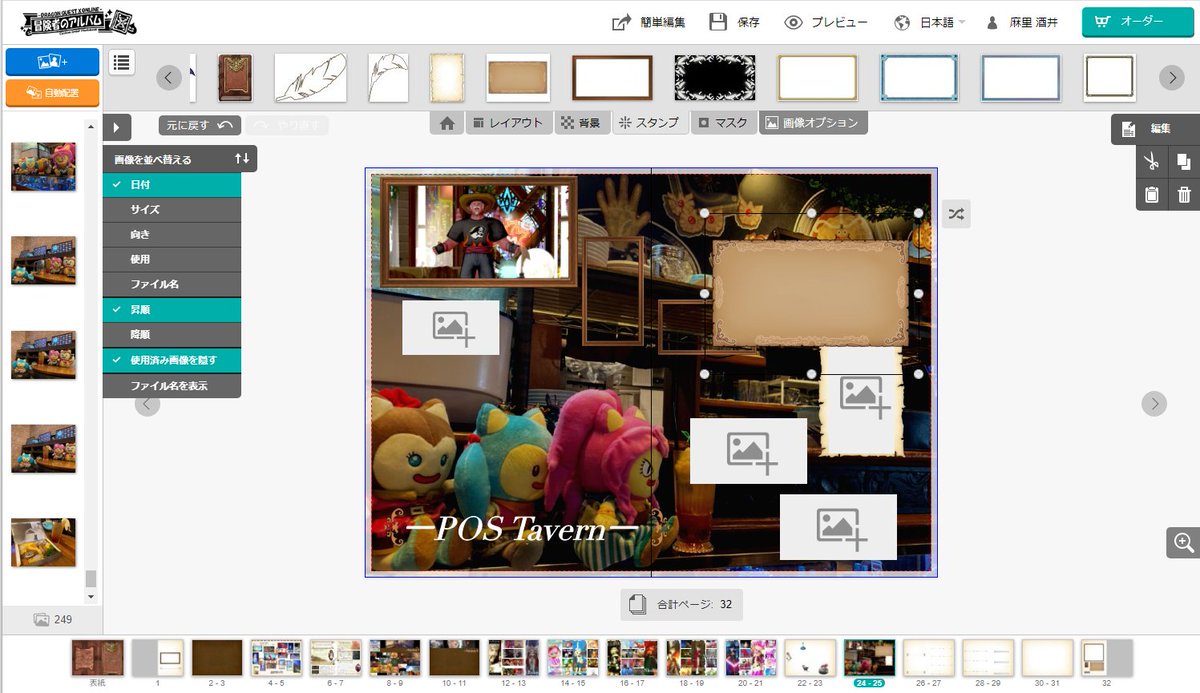Viewport: 1200px width, 693px height.
Task: Click the zoom magnifier icon
Action: (x=1183, y=543)
